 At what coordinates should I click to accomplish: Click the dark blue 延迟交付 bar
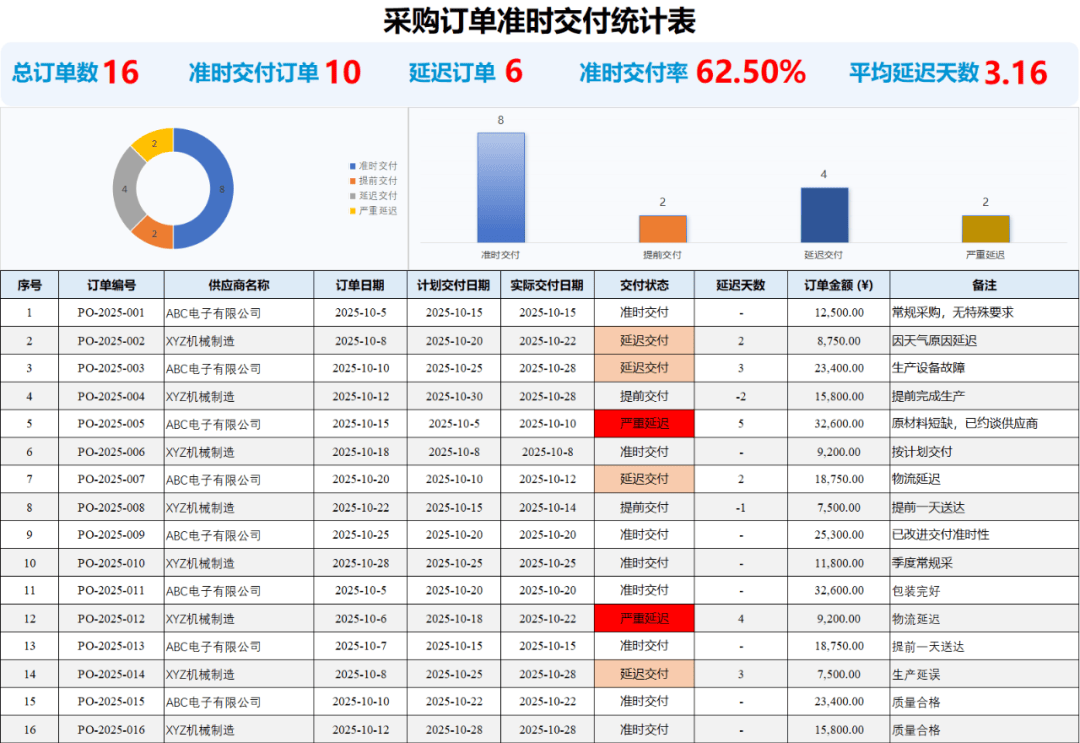coord(824,215)
